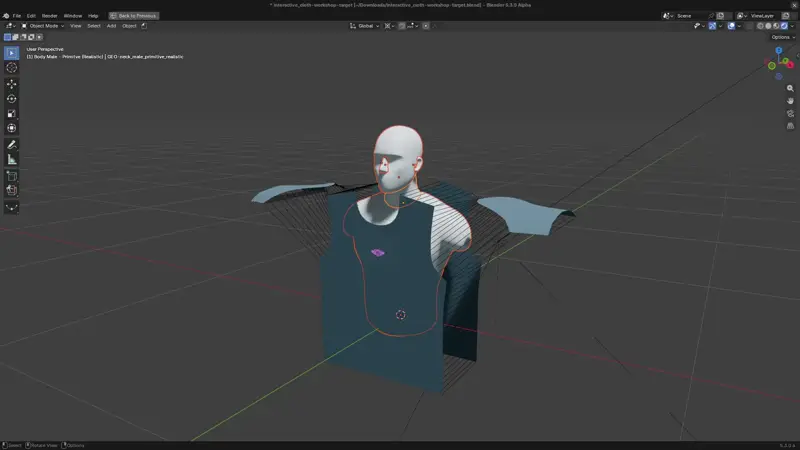Click the pin scene icon

[711, 16]
